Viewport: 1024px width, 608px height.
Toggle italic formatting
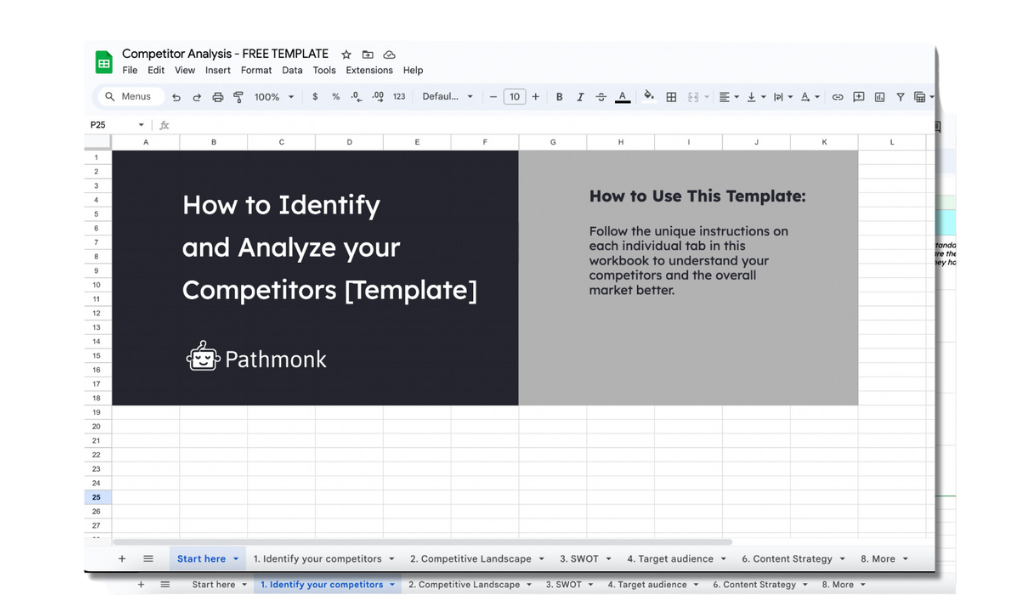coord(580,97)
